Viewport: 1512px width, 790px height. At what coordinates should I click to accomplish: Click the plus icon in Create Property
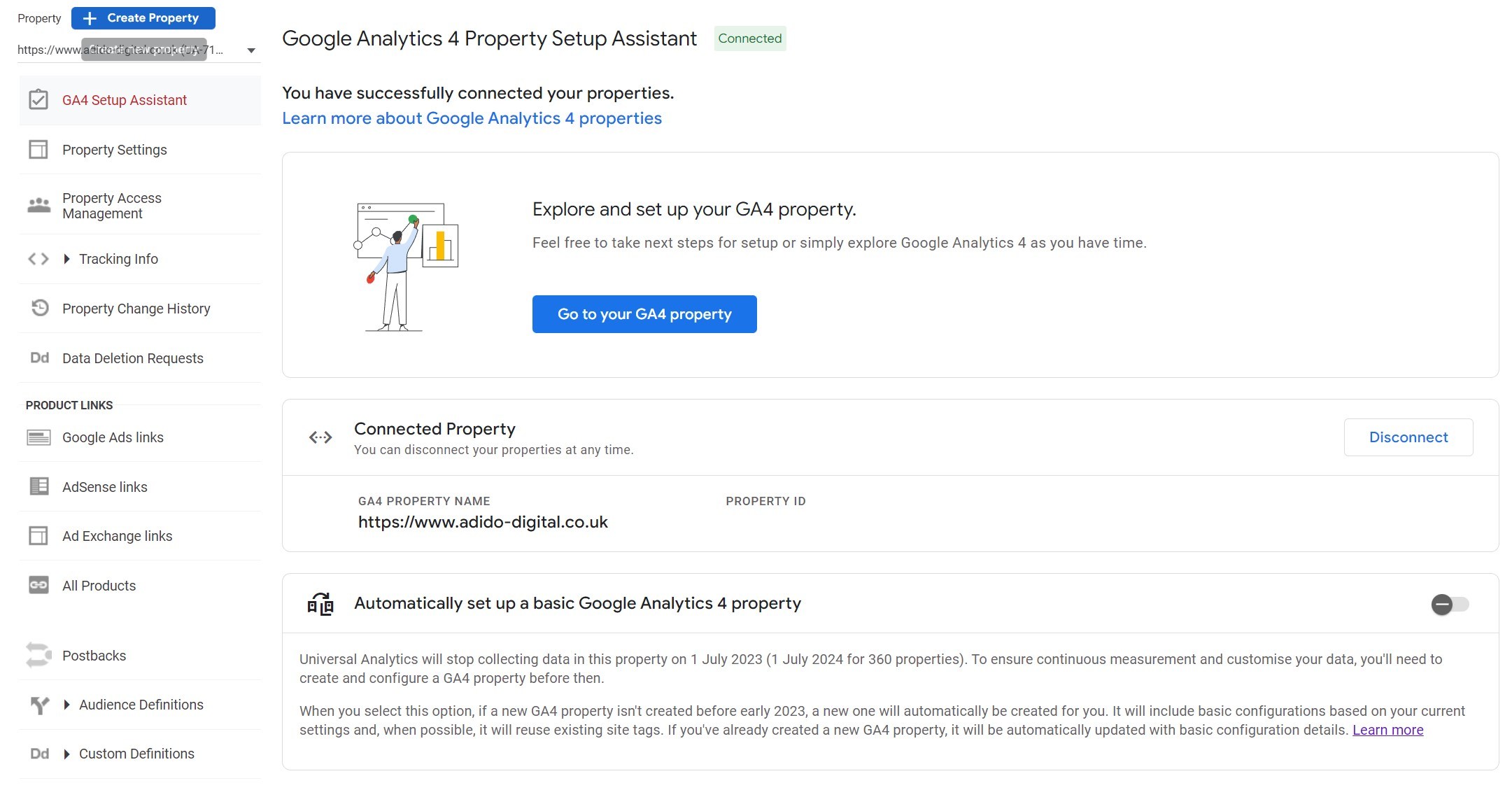coord(90,18)
